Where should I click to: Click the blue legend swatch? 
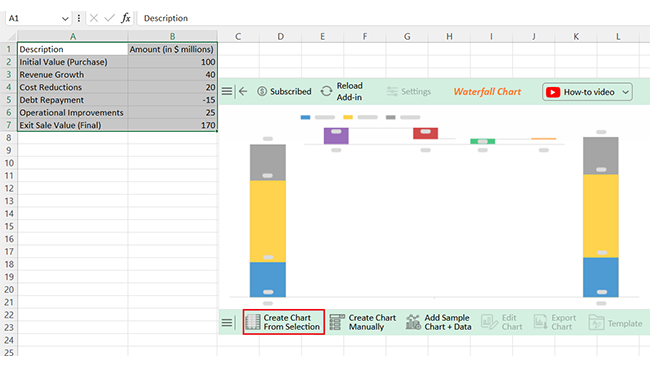point(306,117)
